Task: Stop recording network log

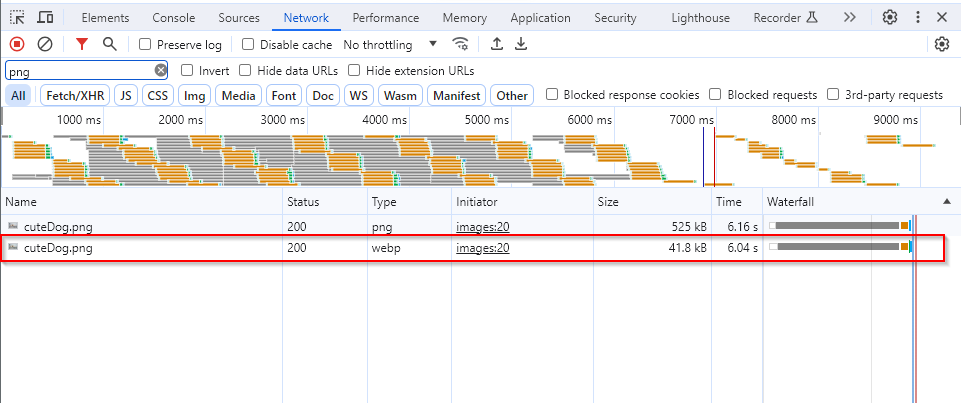Action: point(16,44)
